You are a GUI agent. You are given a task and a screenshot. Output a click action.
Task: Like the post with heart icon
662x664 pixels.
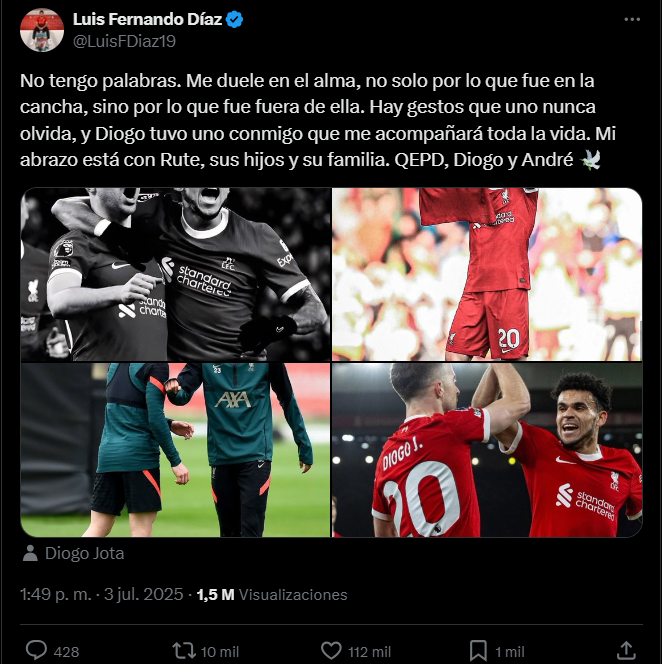click(331, 650)
